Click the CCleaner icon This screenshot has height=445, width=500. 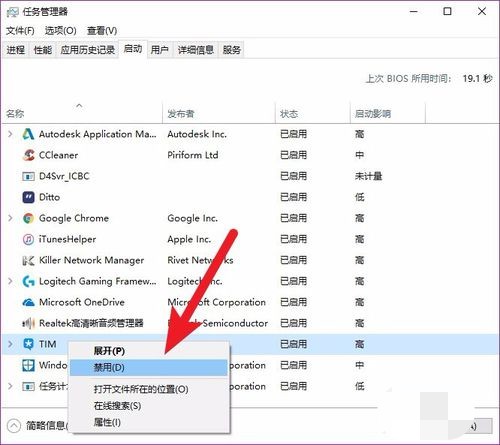[x=28, y=155]
